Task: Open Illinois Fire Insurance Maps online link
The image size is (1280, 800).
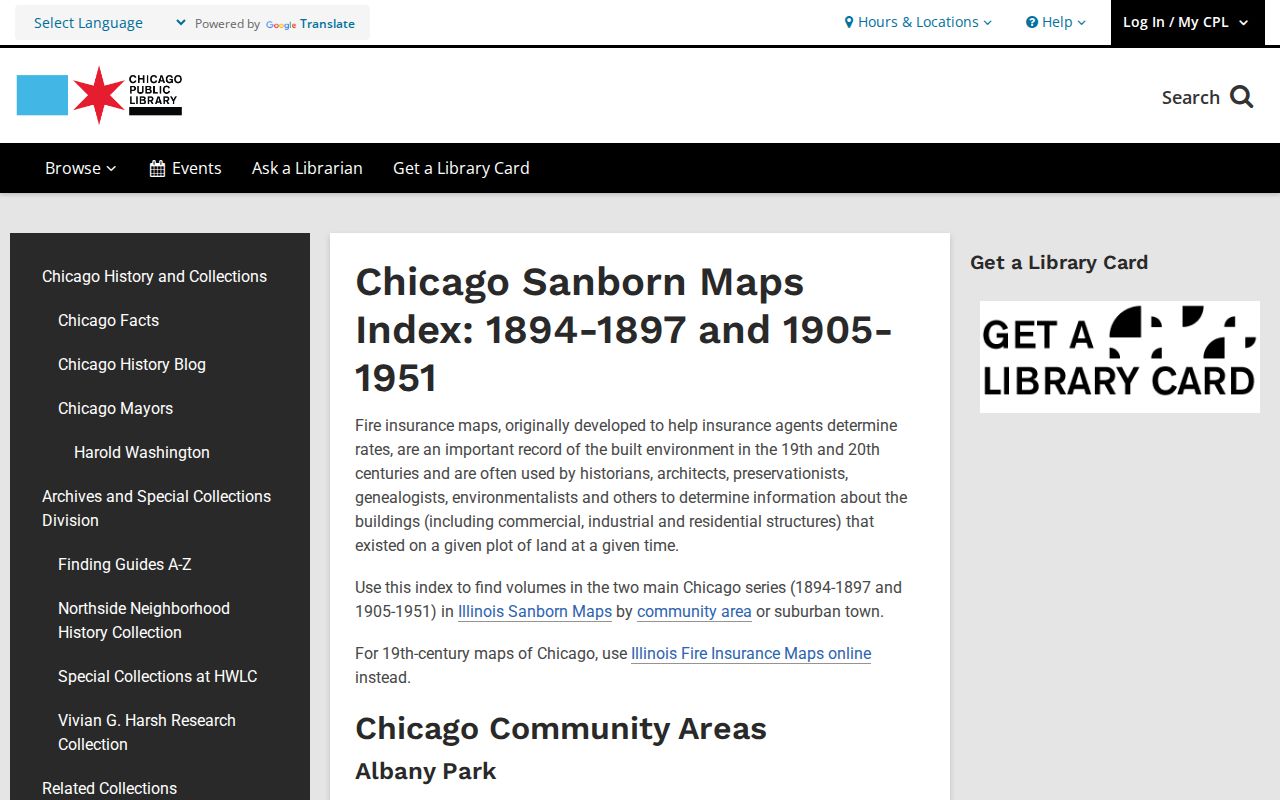Action: [x=751, y=653]
